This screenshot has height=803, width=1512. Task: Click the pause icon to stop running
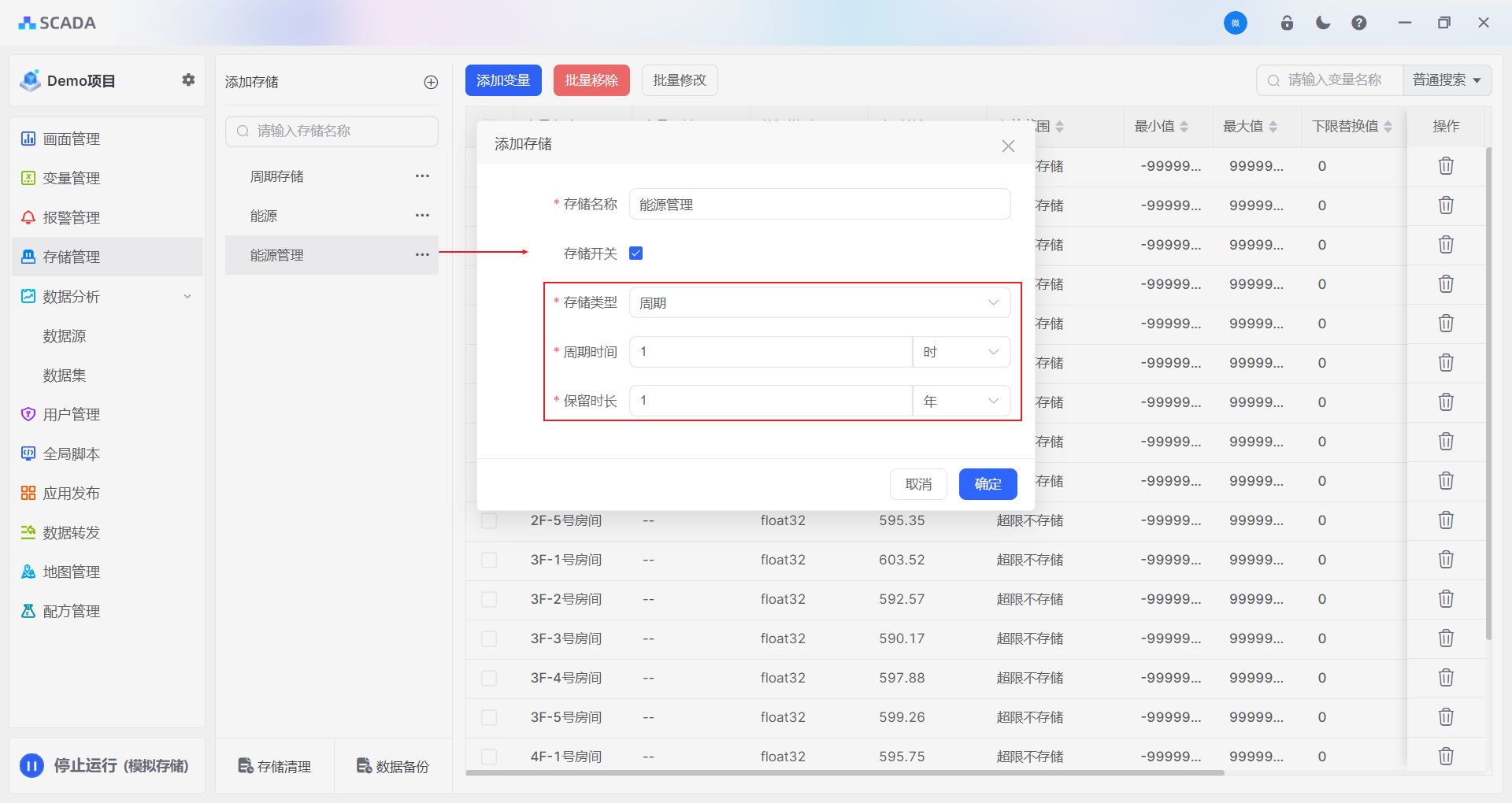coord(31,766)
